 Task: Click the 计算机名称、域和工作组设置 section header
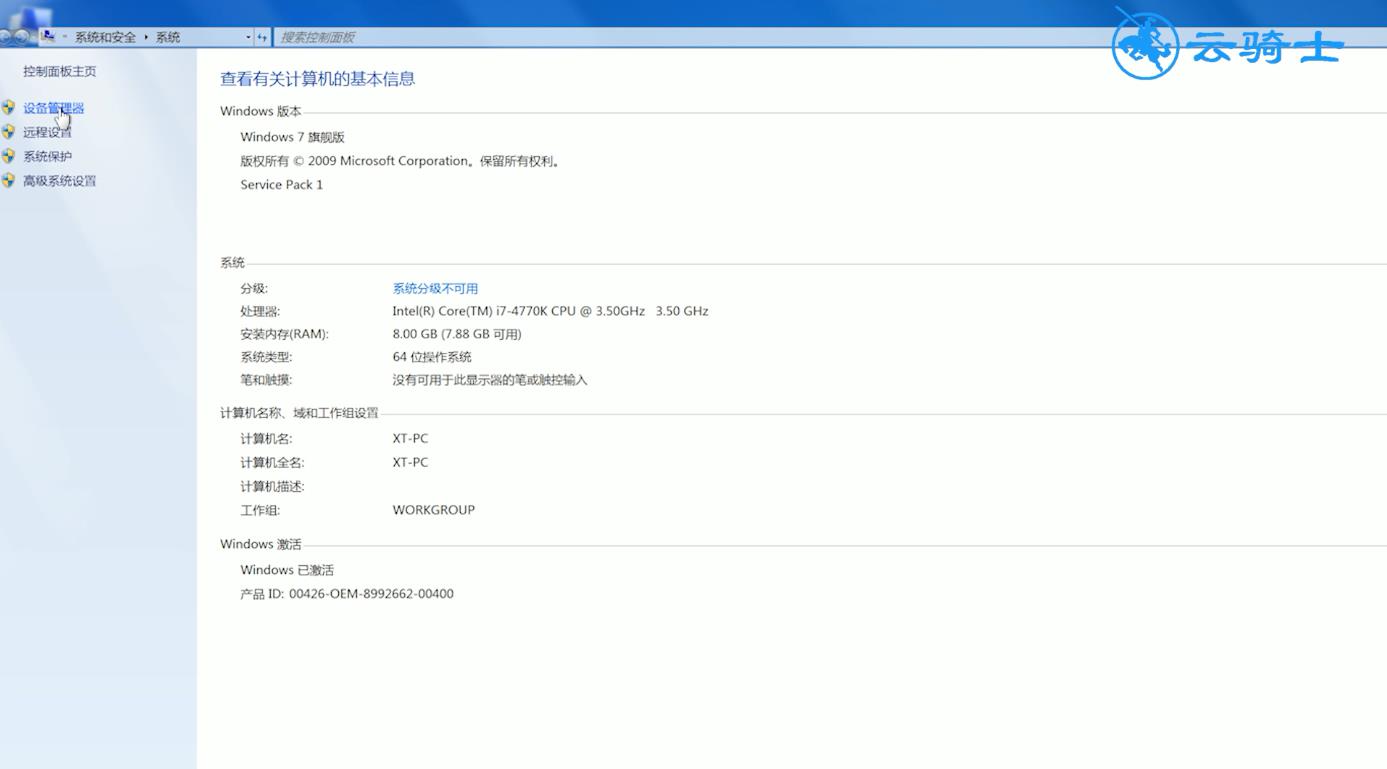[299, 413]
